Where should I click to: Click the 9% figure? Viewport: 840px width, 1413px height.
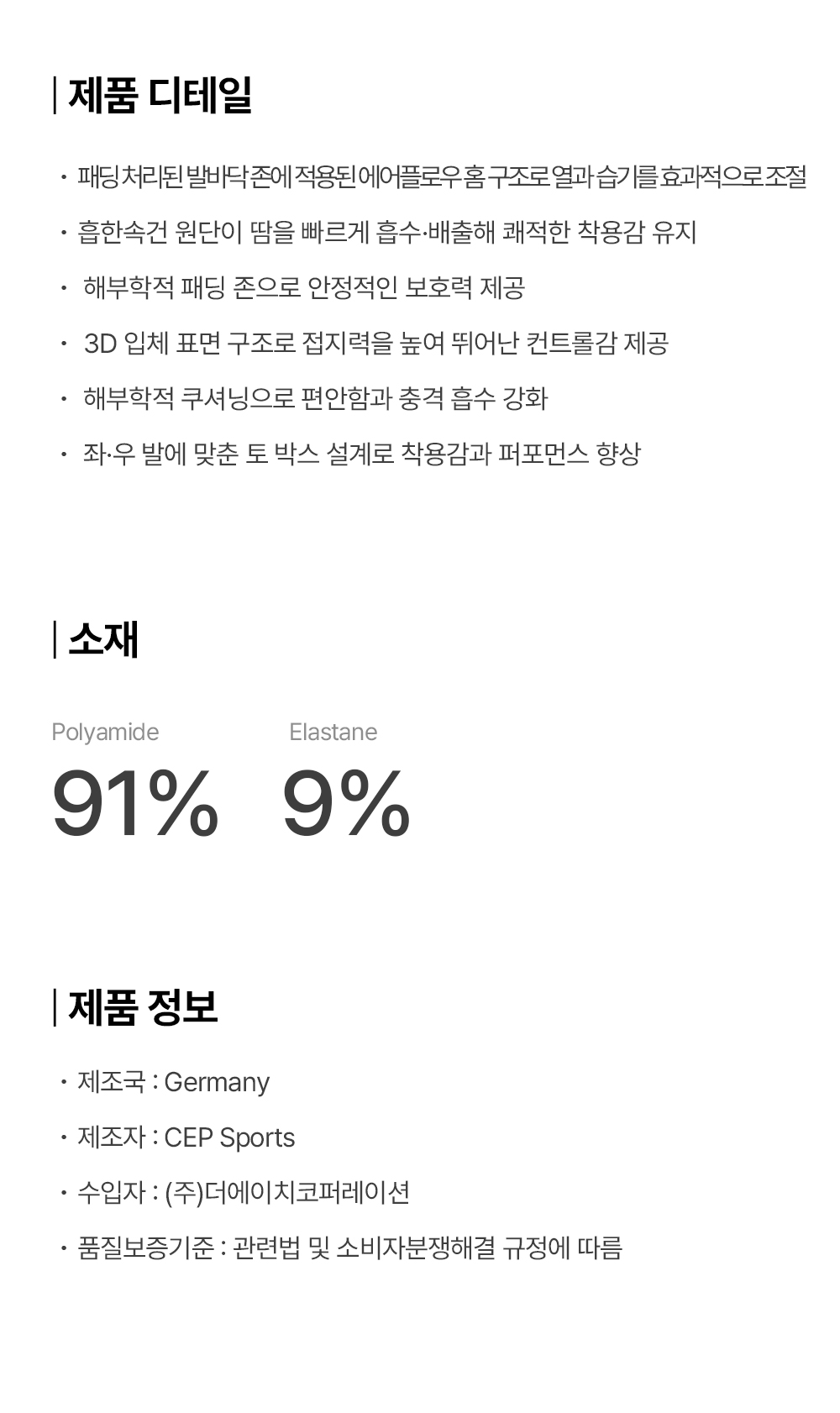click(346, 804)
